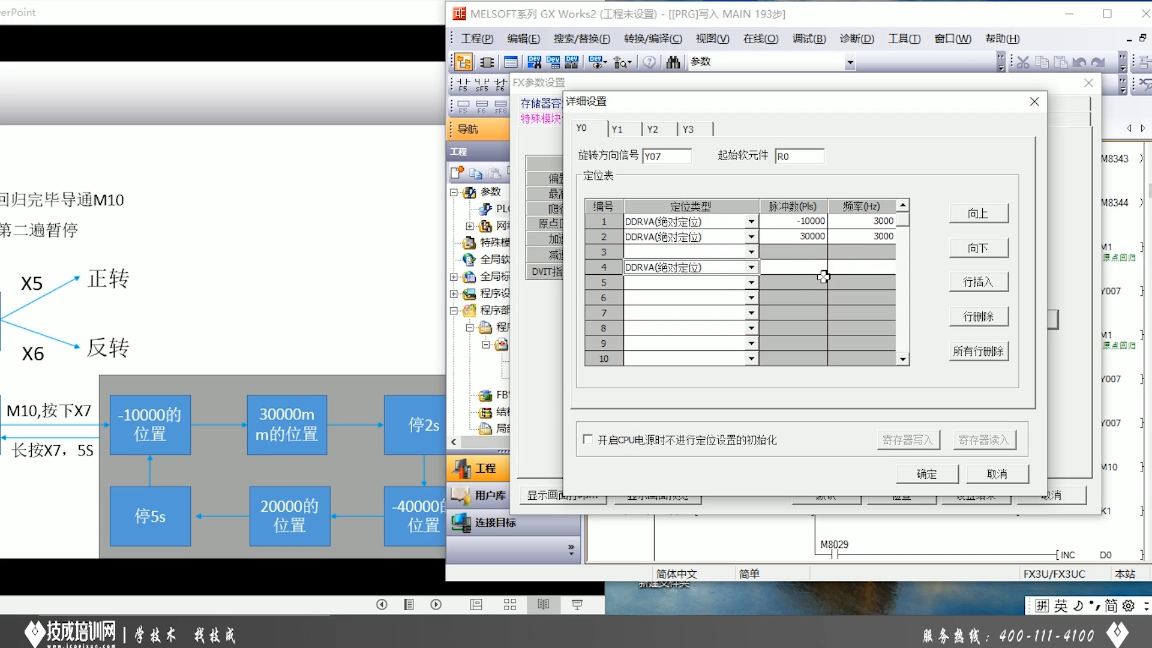The image size is (1152, 648).
Task: Click the copy icon in project panel toolbar
Action: (475, 173)
